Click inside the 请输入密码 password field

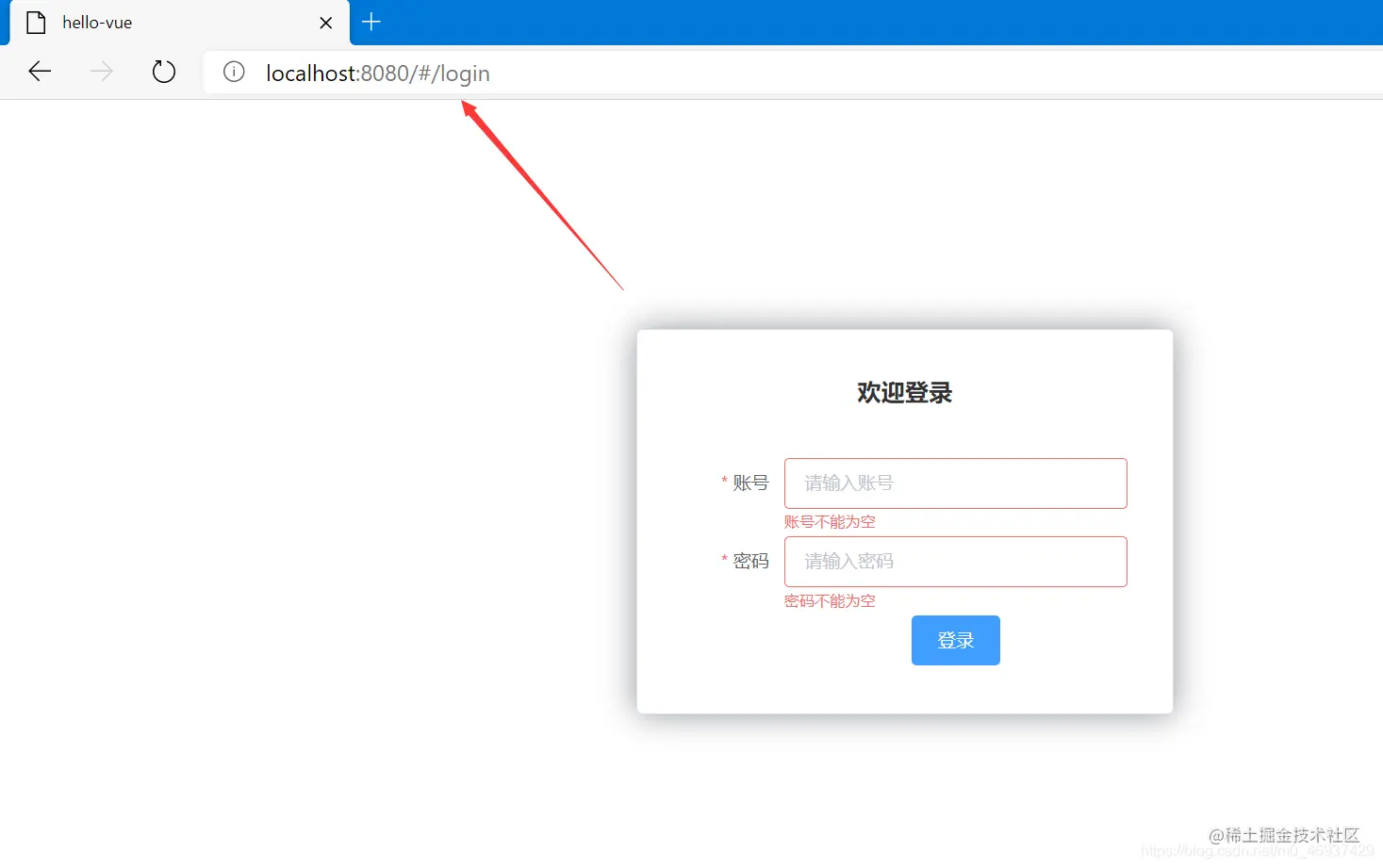955,561
